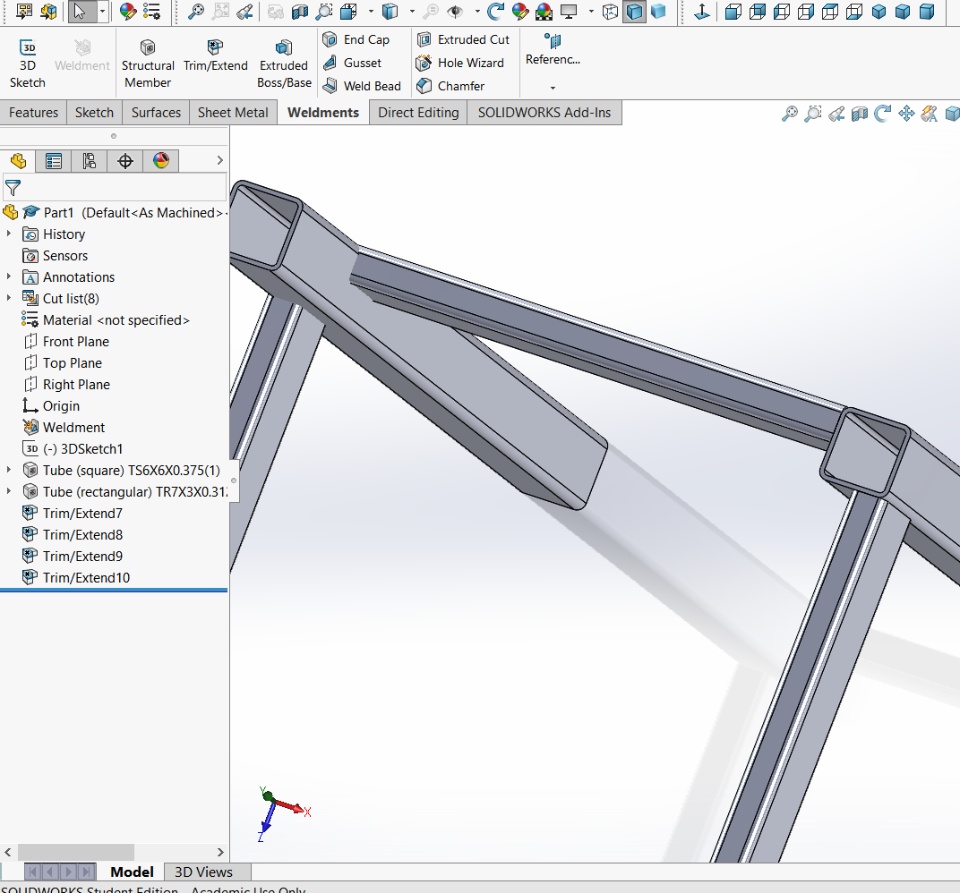Click the FeatureManager filter funnel icon

(x=13, y=187)
